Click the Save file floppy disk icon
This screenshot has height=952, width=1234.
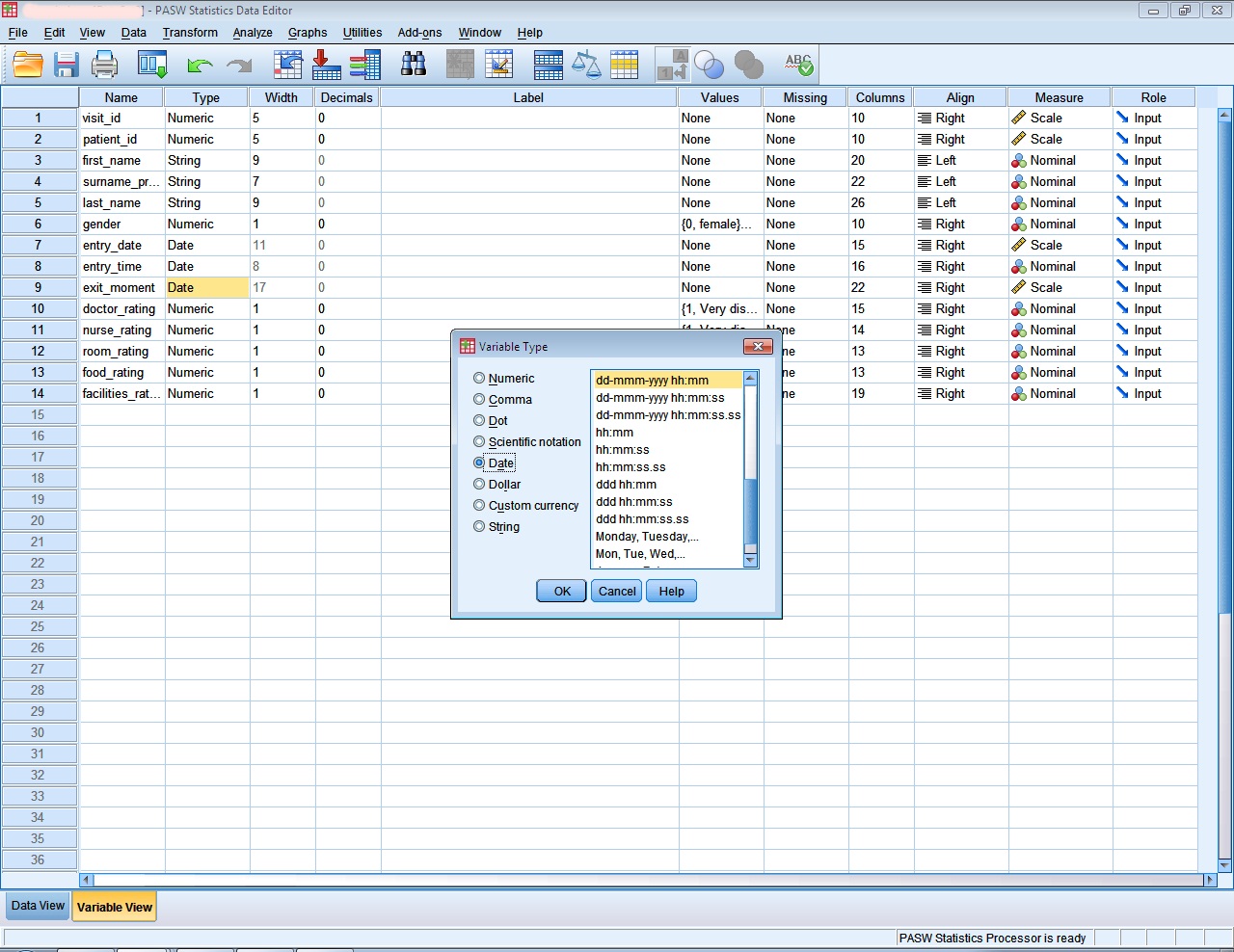(x=66, y=65)
